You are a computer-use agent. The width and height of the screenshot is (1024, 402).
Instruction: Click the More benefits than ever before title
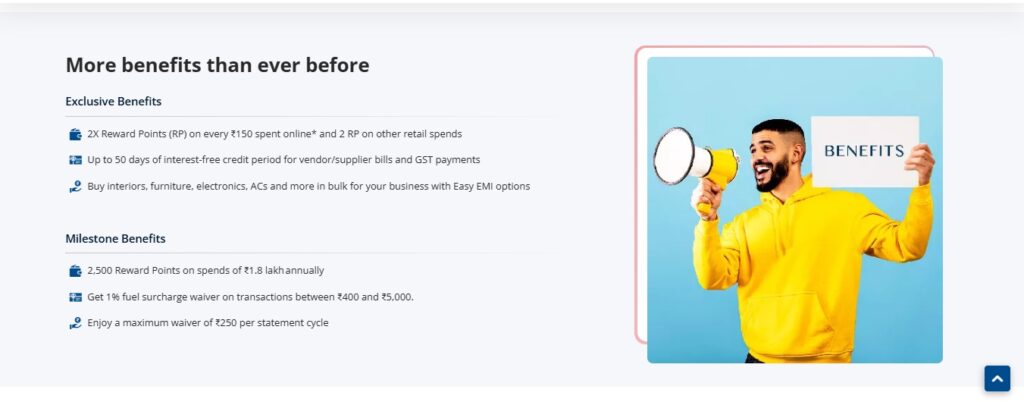(217, 65)
